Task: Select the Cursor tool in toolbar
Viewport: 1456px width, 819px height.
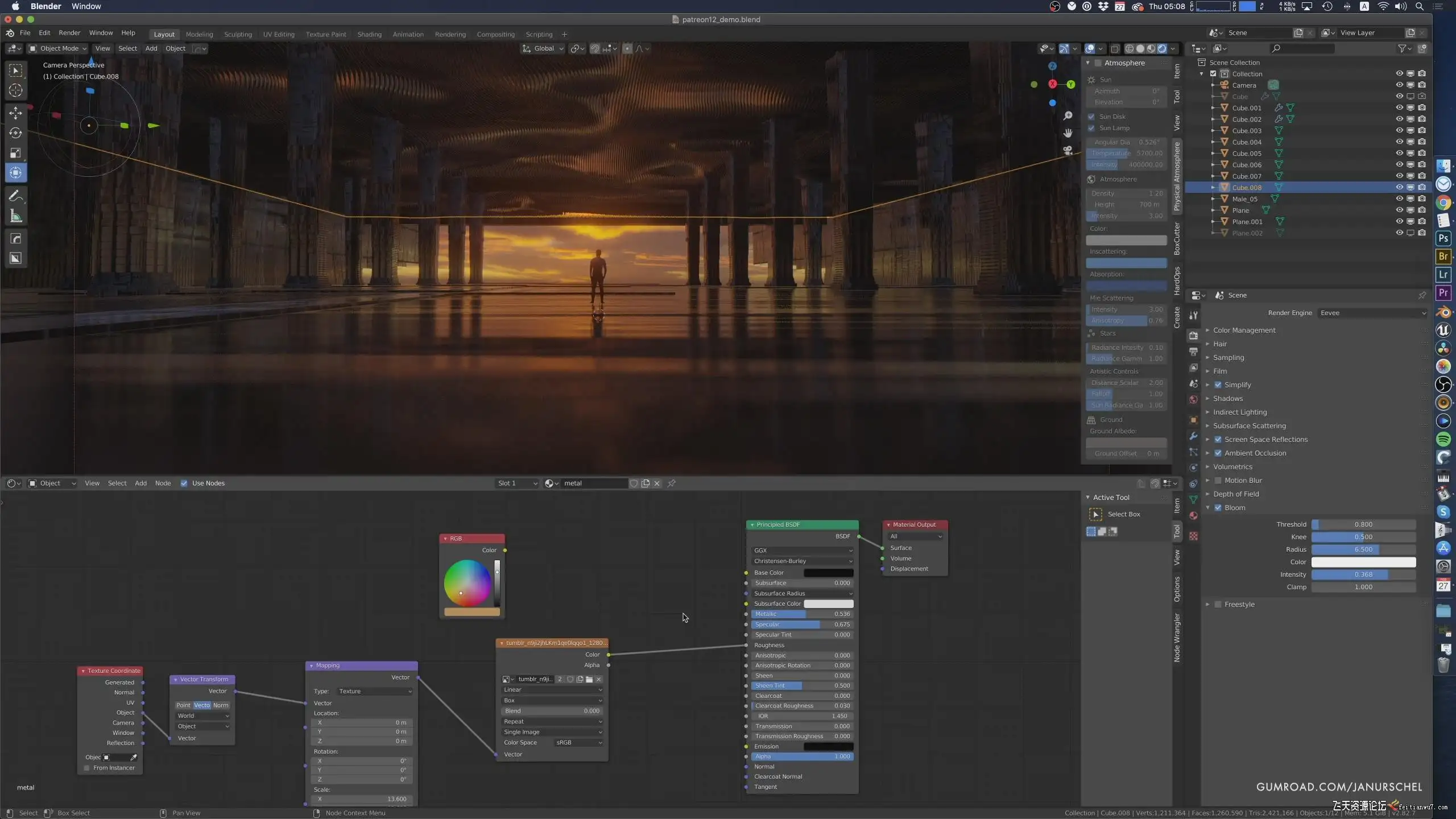Action: click(x=16, y=90)
